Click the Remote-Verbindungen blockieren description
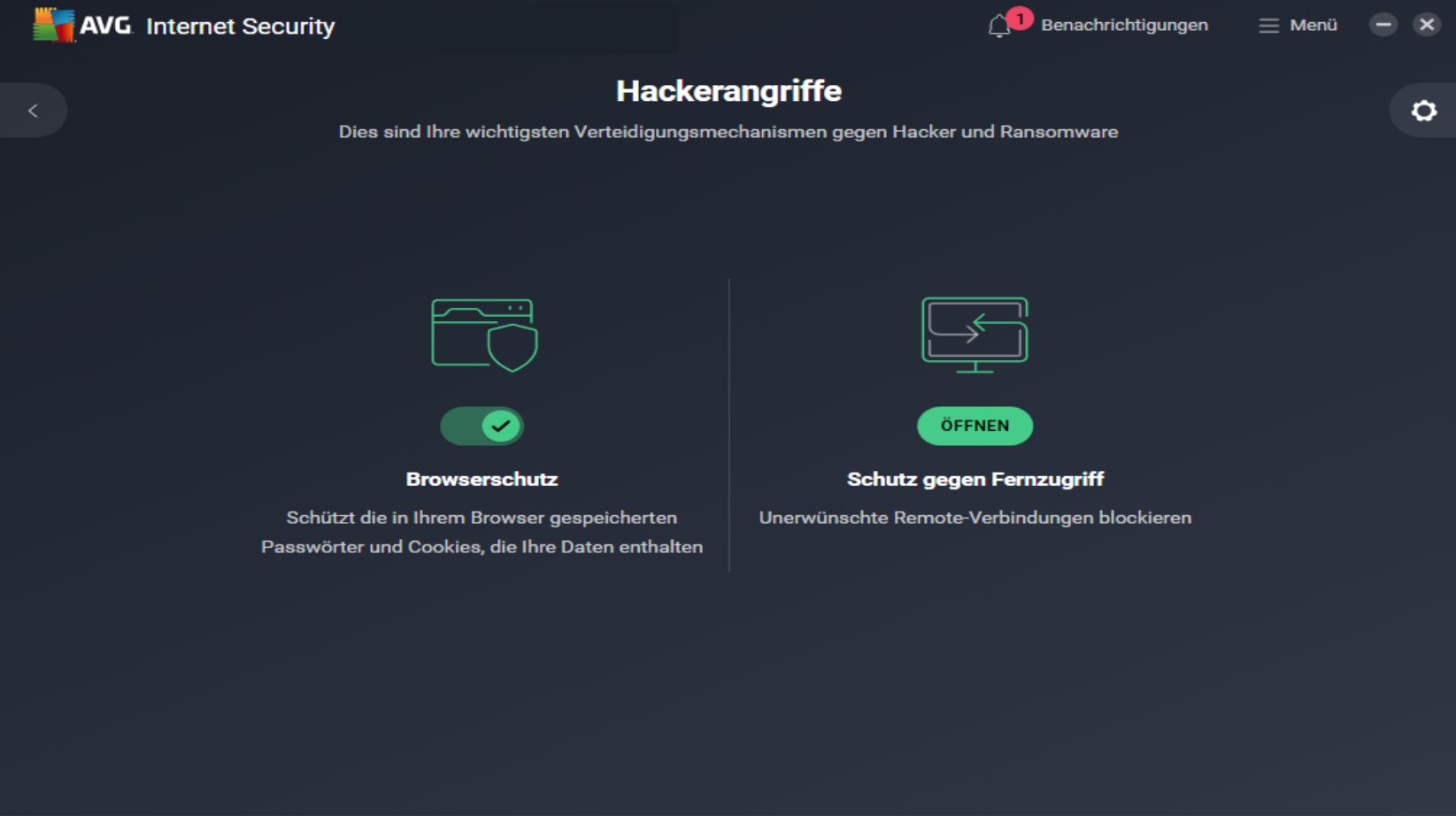Image resolution: width=1456 pixels, height=816 pixels. point(975,518)
